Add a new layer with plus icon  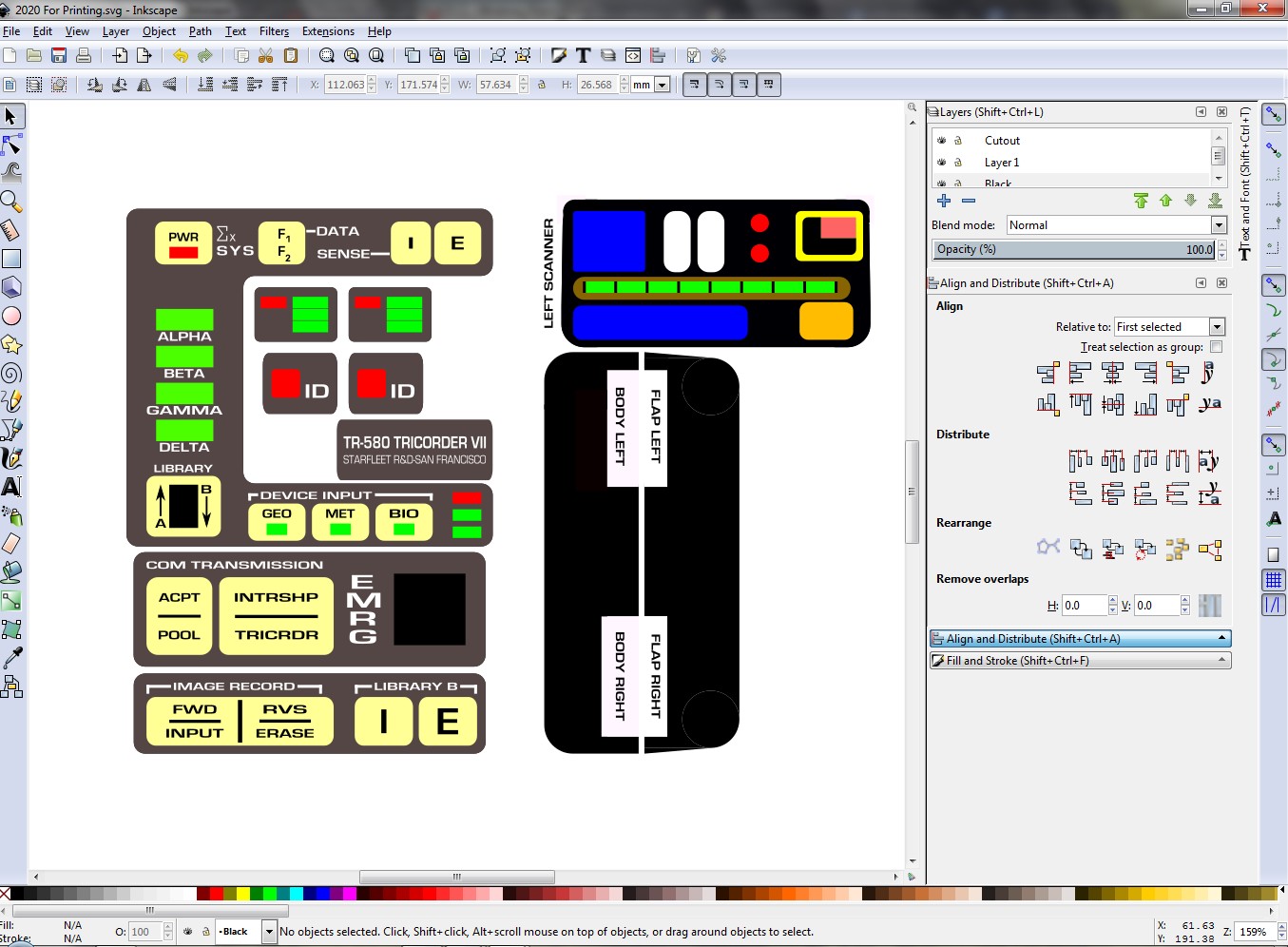pos(944,201)
